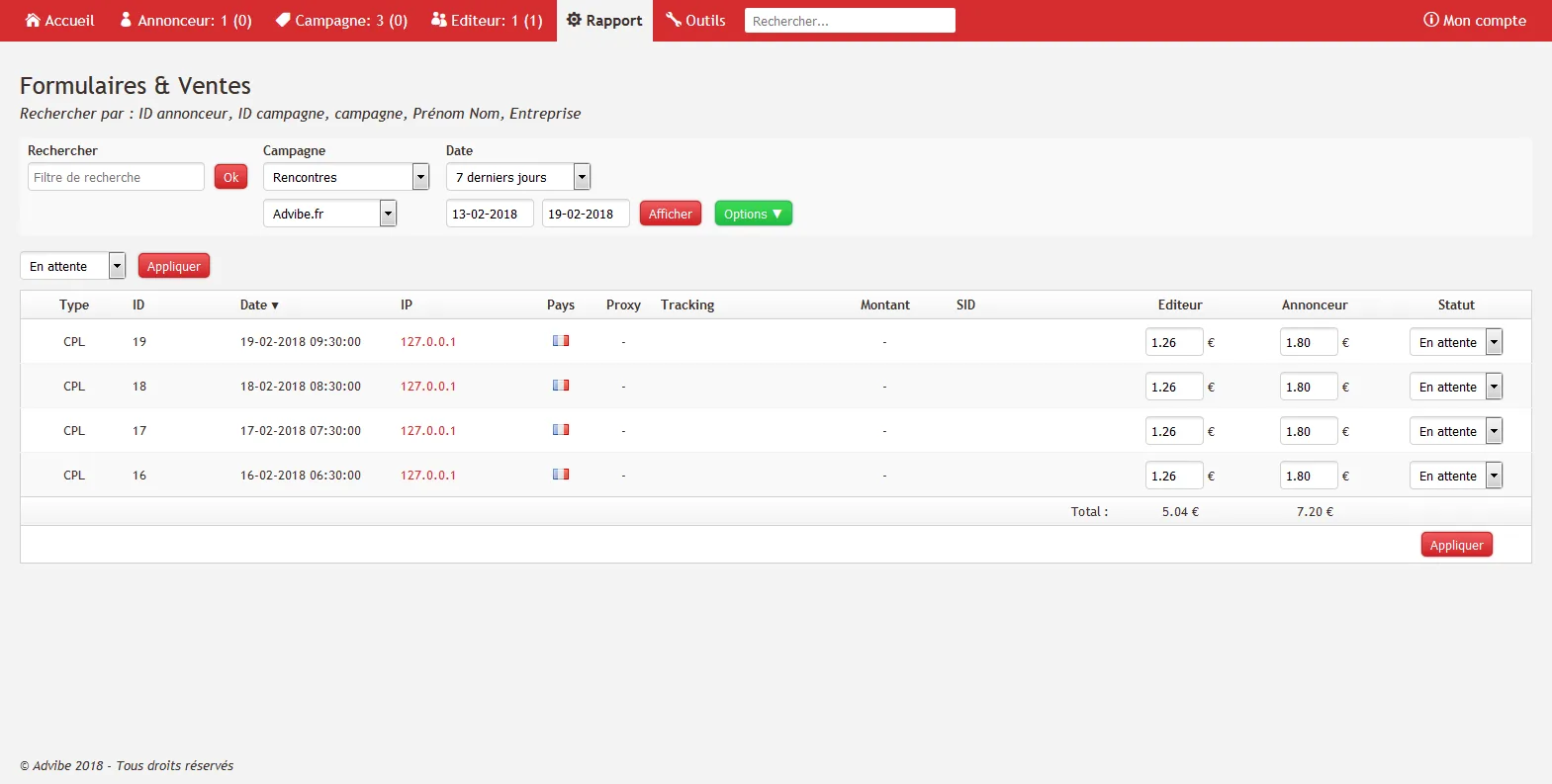
Task: Click the Outils wrench icon
Action: click(674, 20)
